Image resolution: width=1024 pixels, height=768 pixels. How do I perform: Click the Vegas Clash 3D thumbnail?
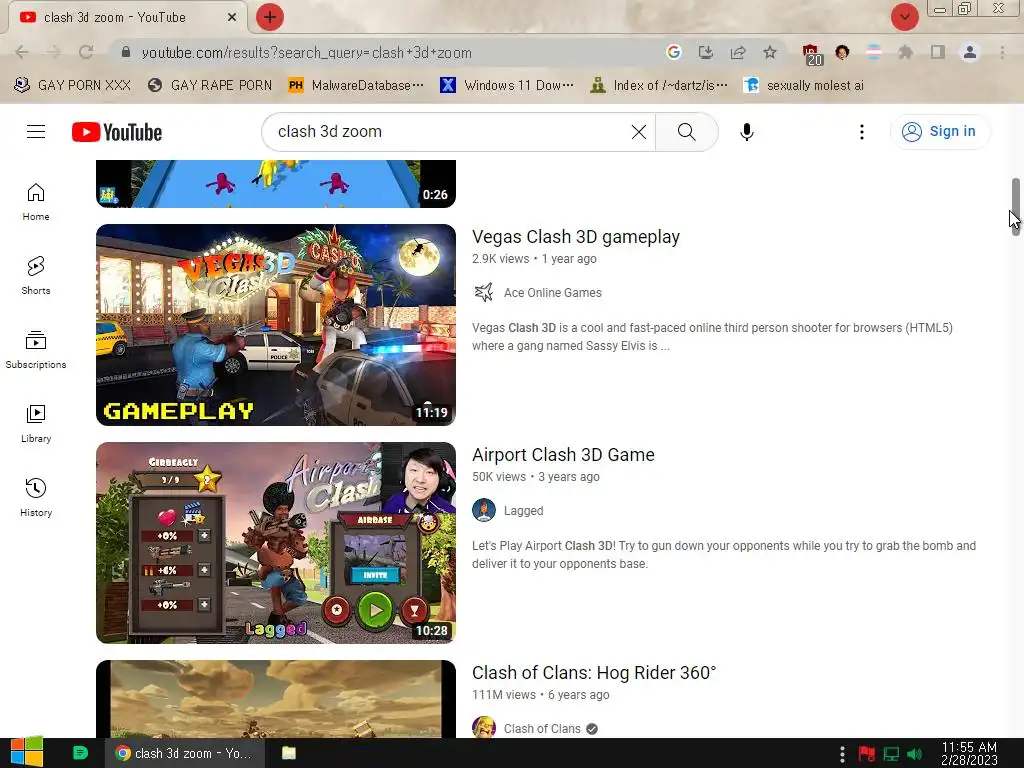[x=276, y=325]
